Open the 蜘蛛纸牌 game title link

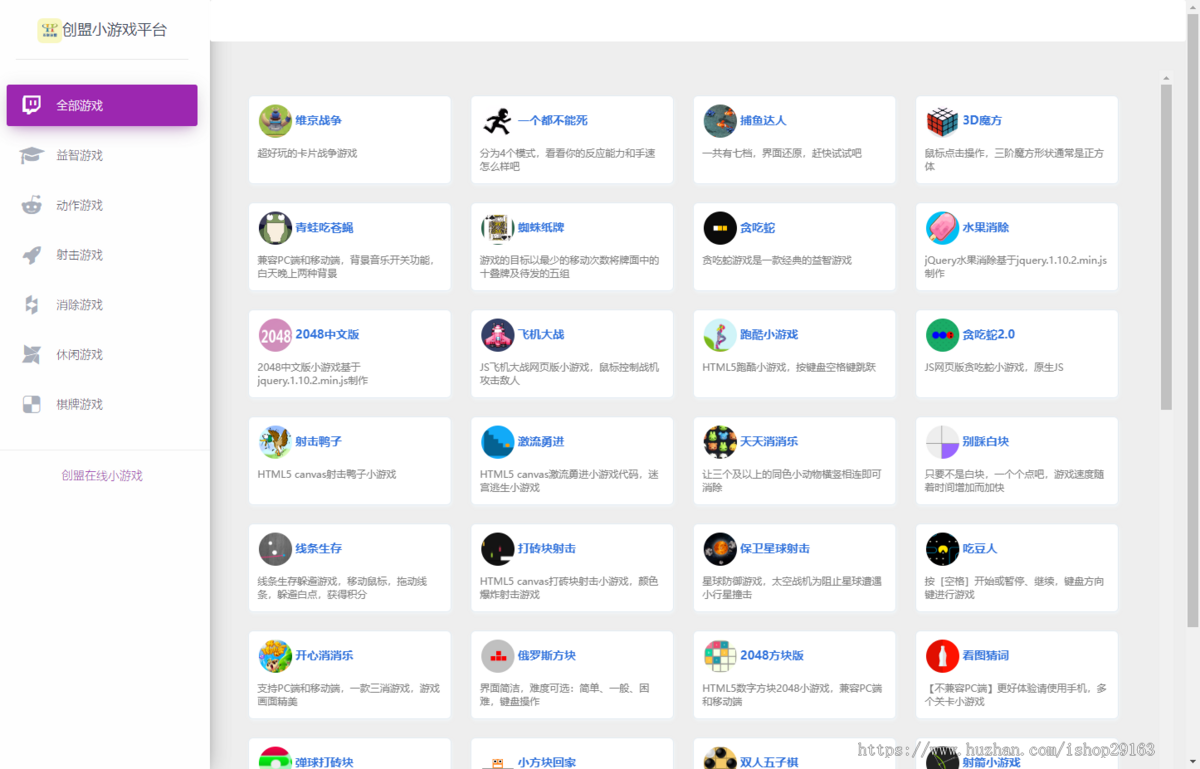pos(541,228)
